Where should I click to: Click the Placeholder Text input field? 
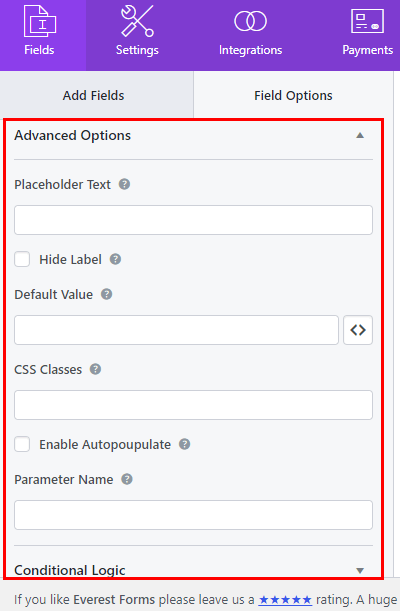[193, 220]
